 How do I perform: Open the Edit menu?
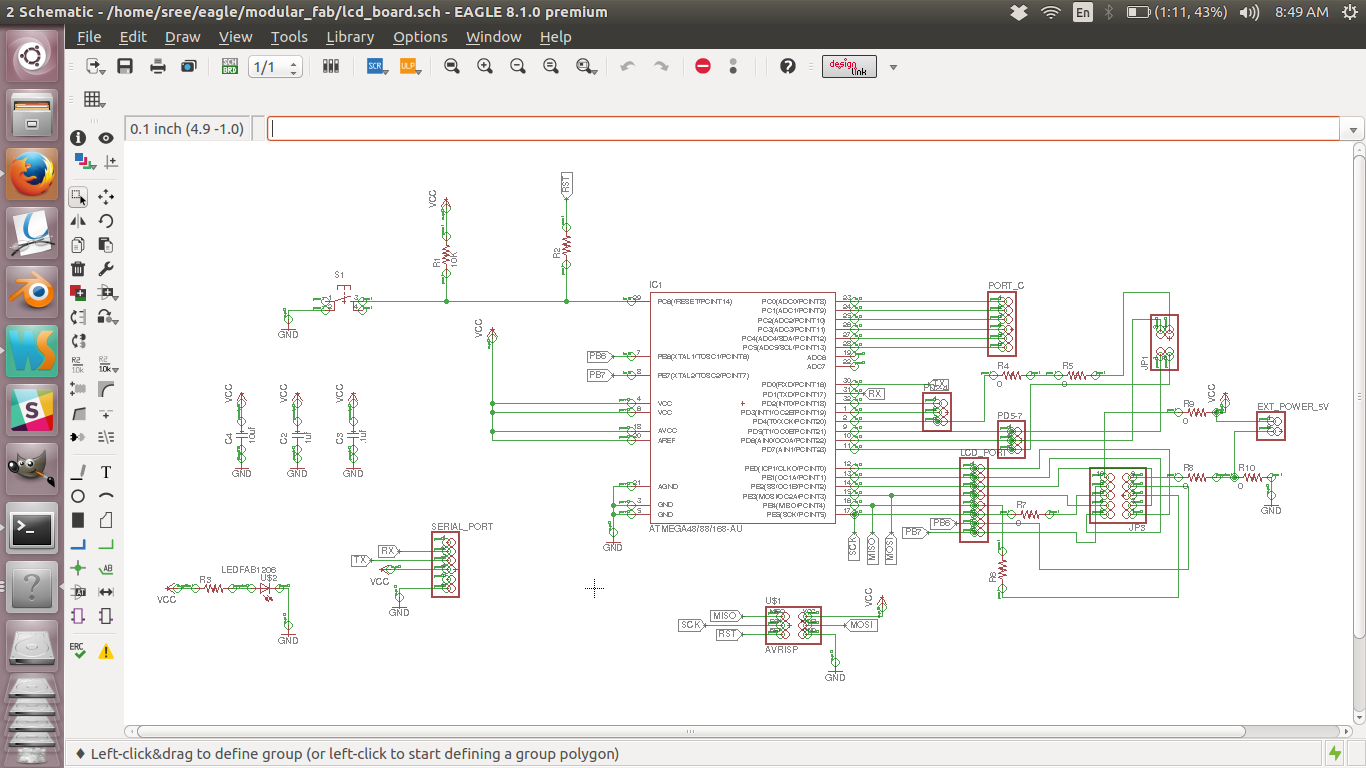[133, 37]
